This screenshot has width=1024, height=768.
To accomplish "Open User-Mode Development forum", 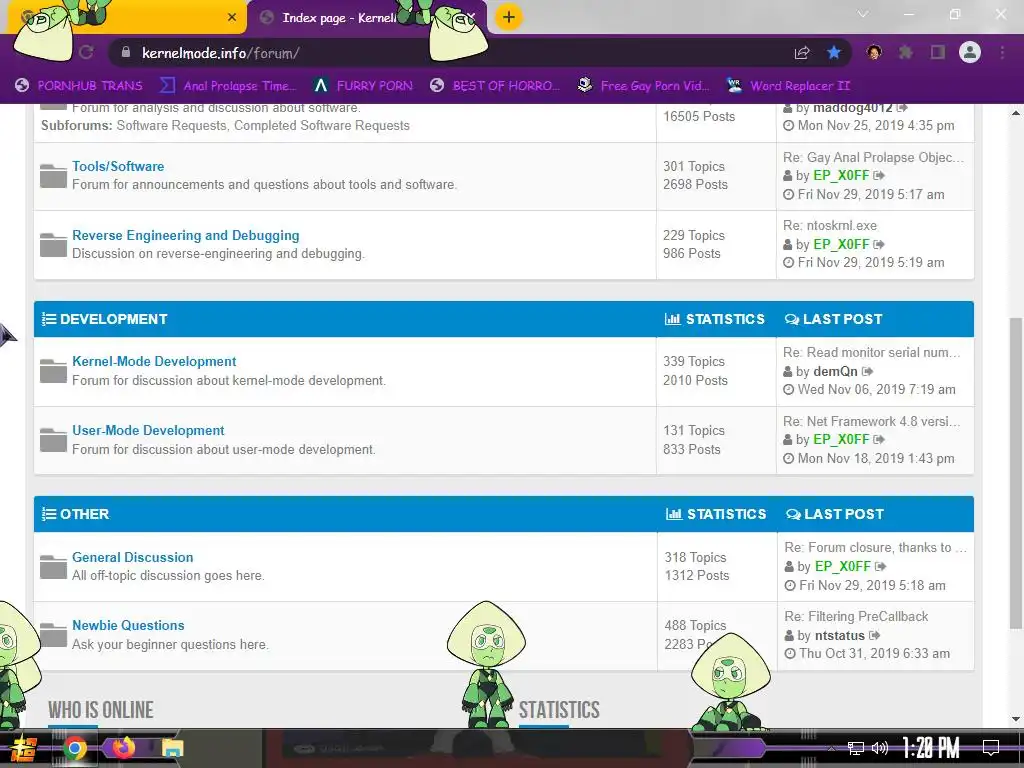I will 148,430.
